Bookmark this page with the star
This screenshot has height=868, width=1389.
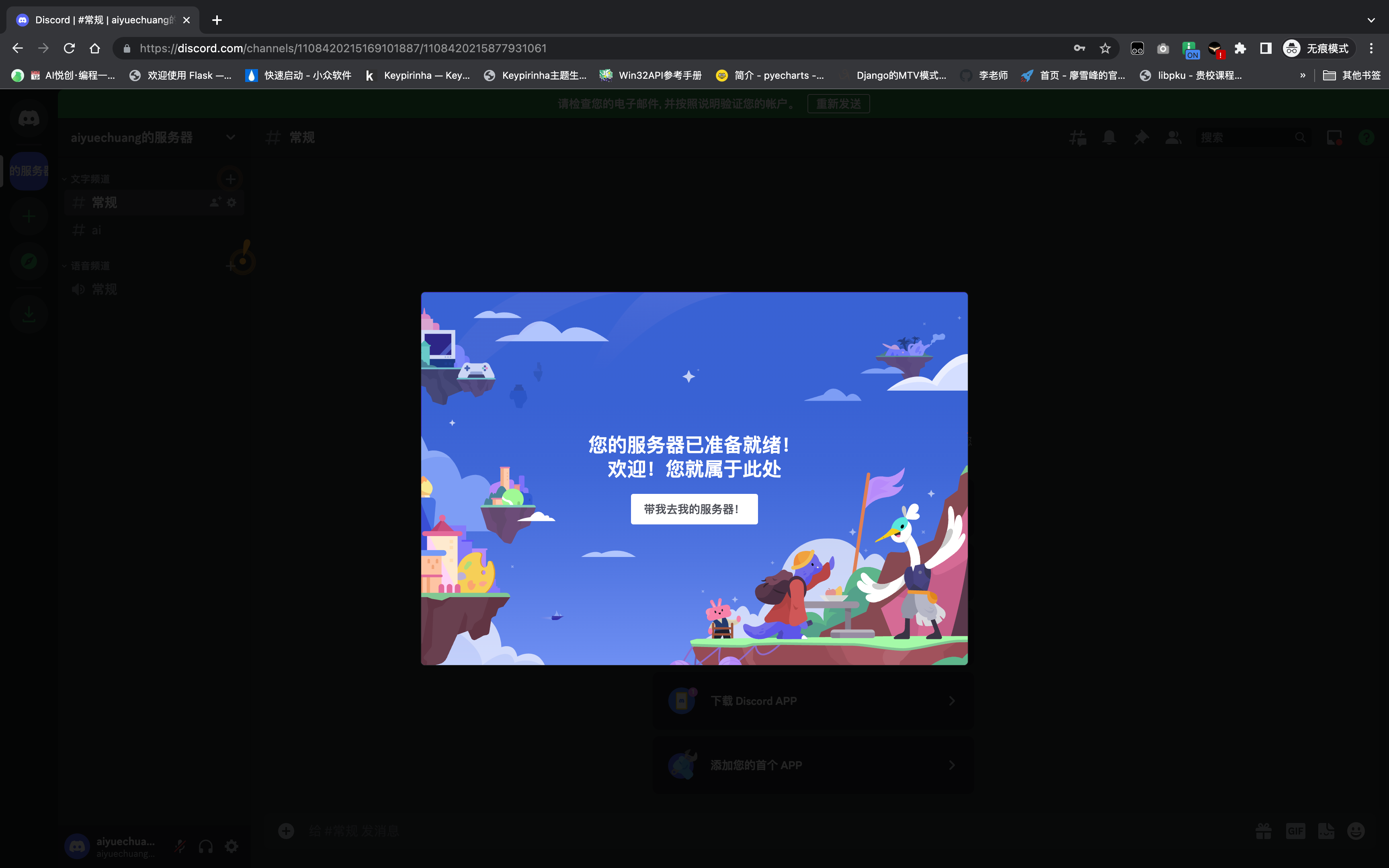(x=1105, y=48)
